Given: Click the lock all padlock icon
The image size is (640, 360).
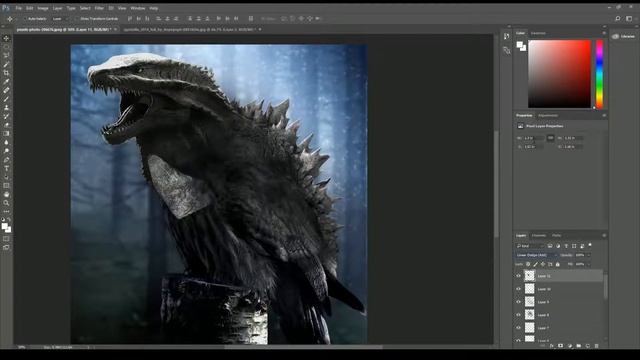Looking at the screenshot, I should point(558,264).
